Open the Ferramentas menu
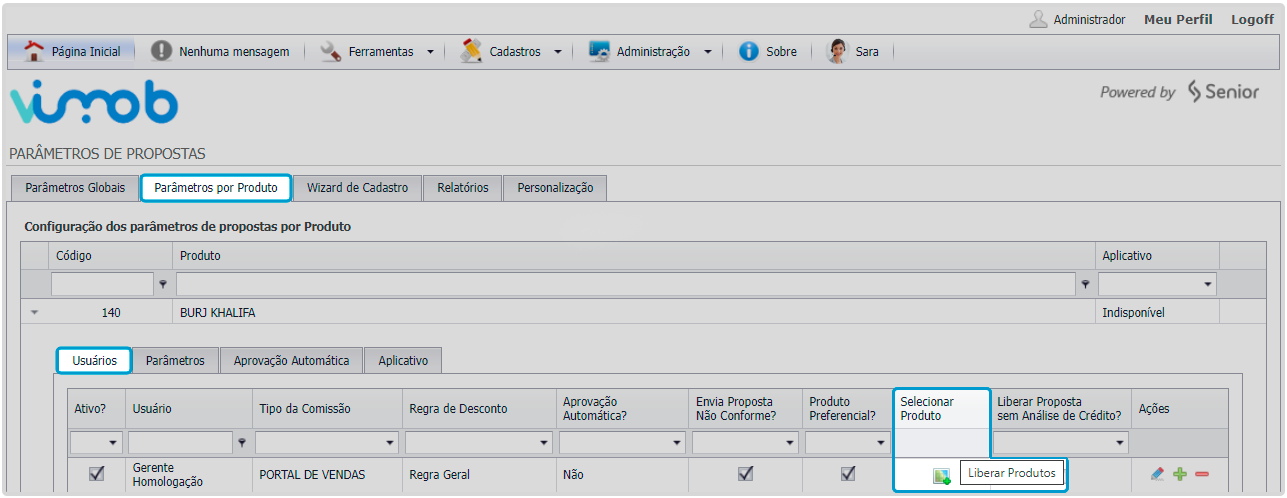This screenshot has height=498, width=1287. click(x=380, y=52)
